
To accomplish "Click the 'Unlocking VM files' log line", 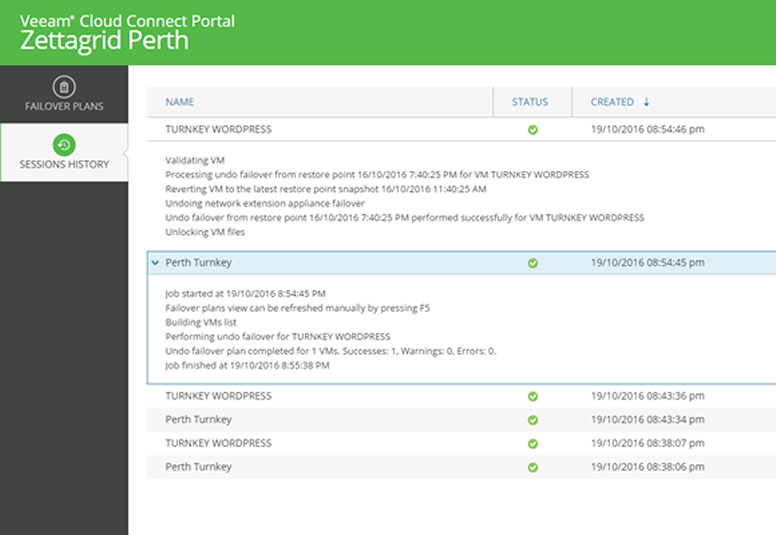I will click(x=205, y=232).
